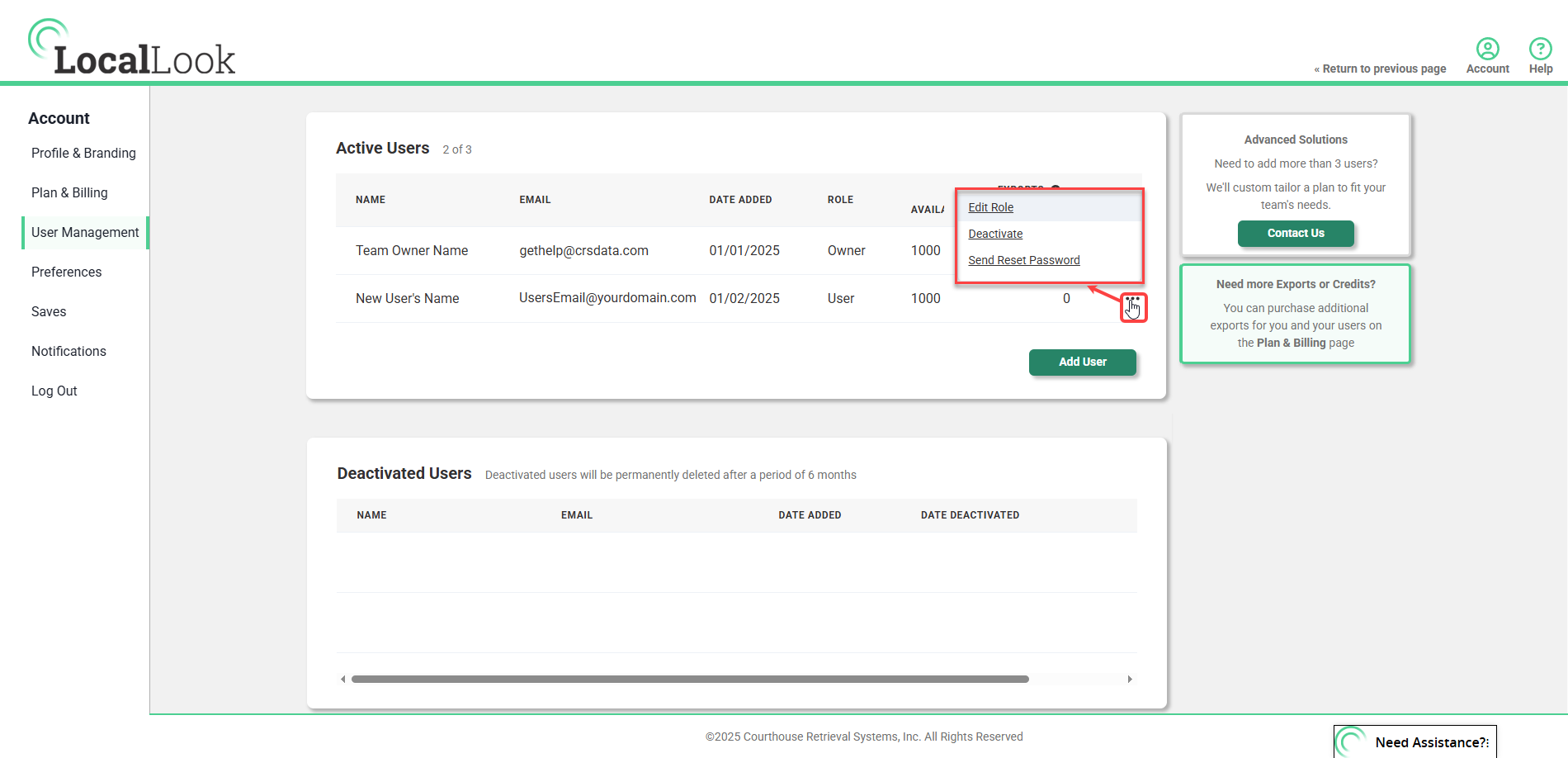Select Edit Role from the actions menu
1568x758 pixels.
point(990,207)
